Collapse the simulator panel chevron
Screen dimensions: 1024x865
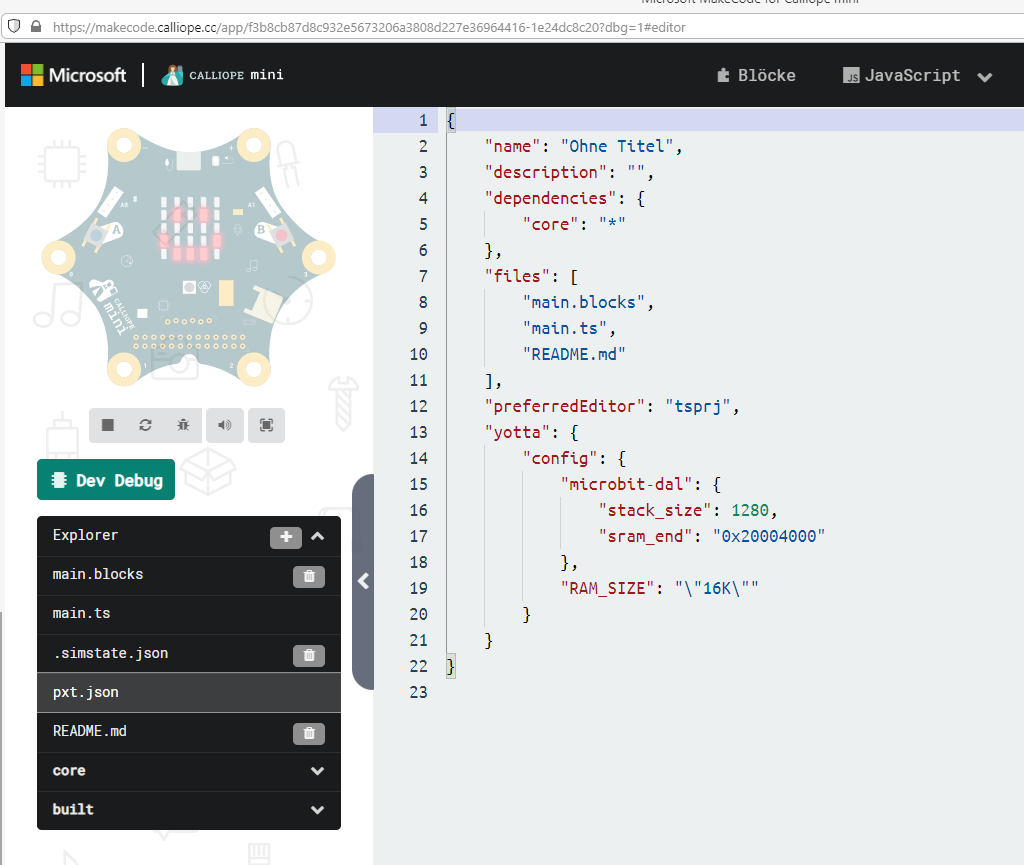click(362, 580)
